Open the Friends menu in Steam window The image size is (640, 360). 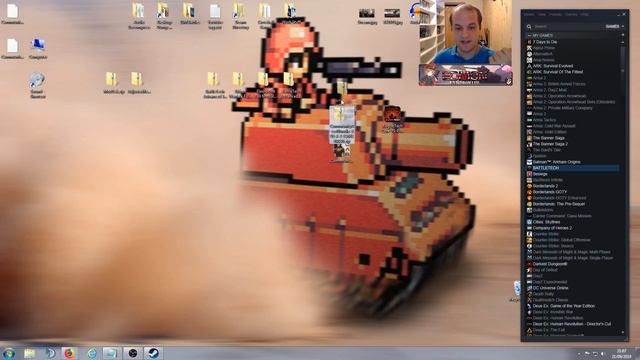click(x=555, y=14)
